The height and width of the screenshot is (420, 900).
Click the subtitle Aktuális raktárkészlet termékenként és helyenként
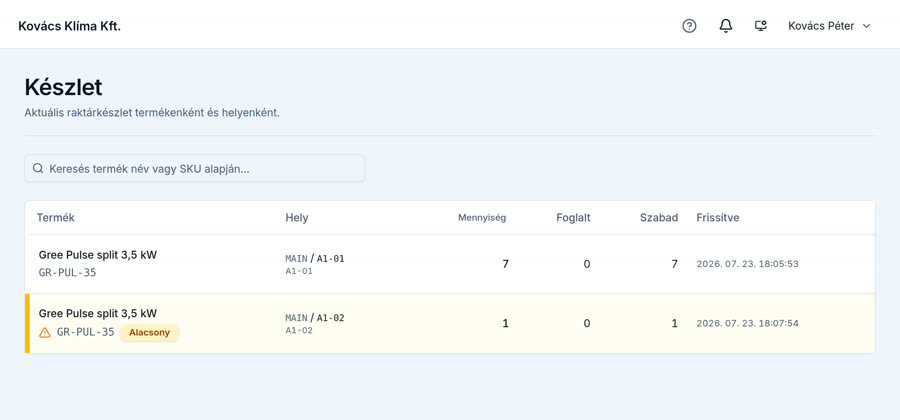pyautogui.click(x=152, y=113)
